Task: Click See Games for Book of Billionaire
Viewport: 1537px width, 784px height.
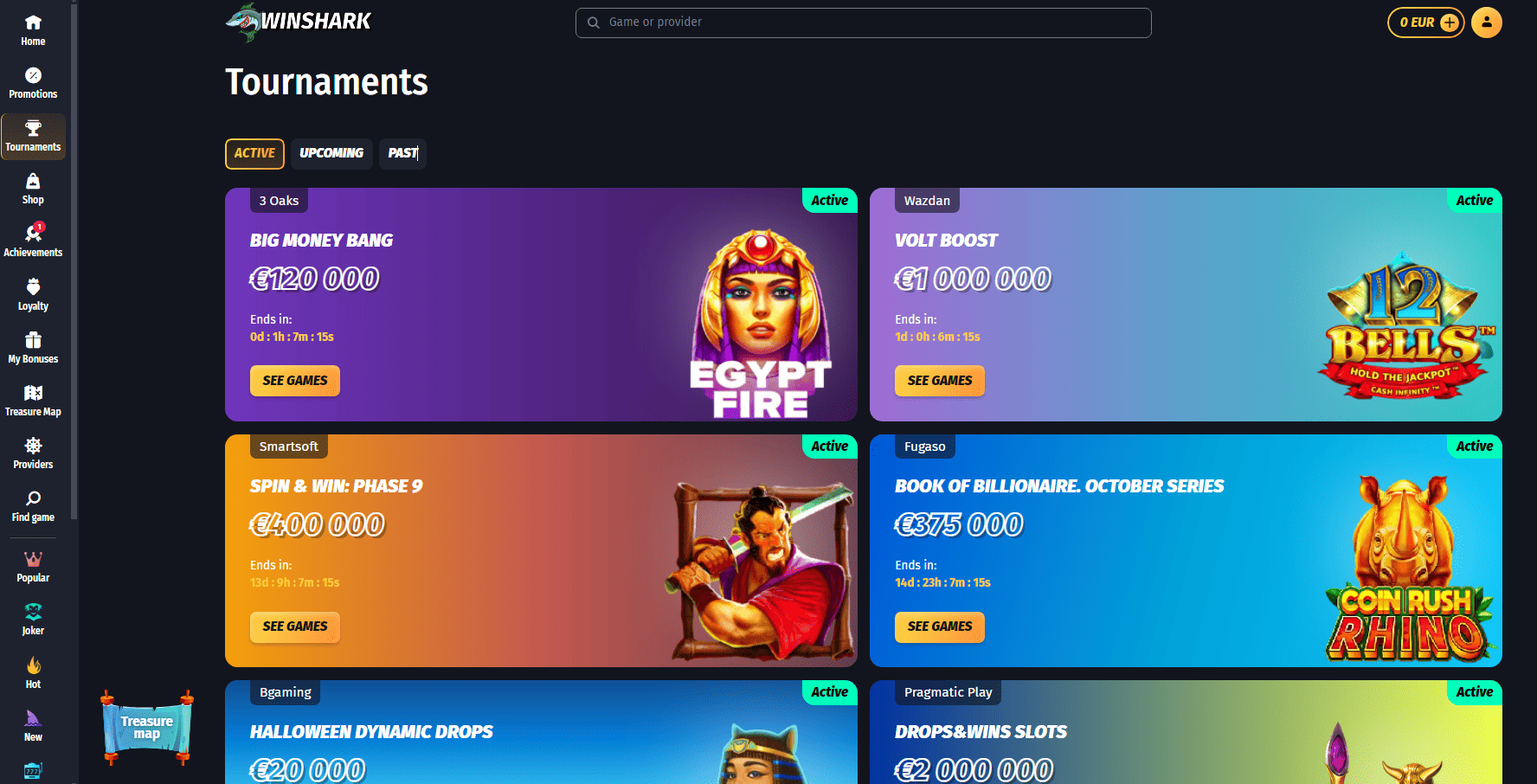Action: pyautogui.click(x=940, y=627)
